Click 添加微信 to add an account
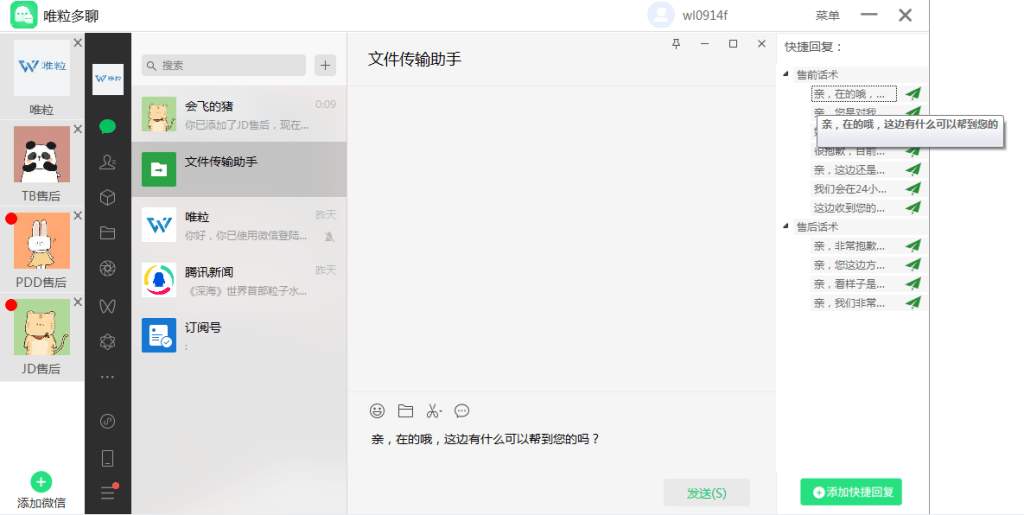The image size is (1024, 515). click(41, 490)
